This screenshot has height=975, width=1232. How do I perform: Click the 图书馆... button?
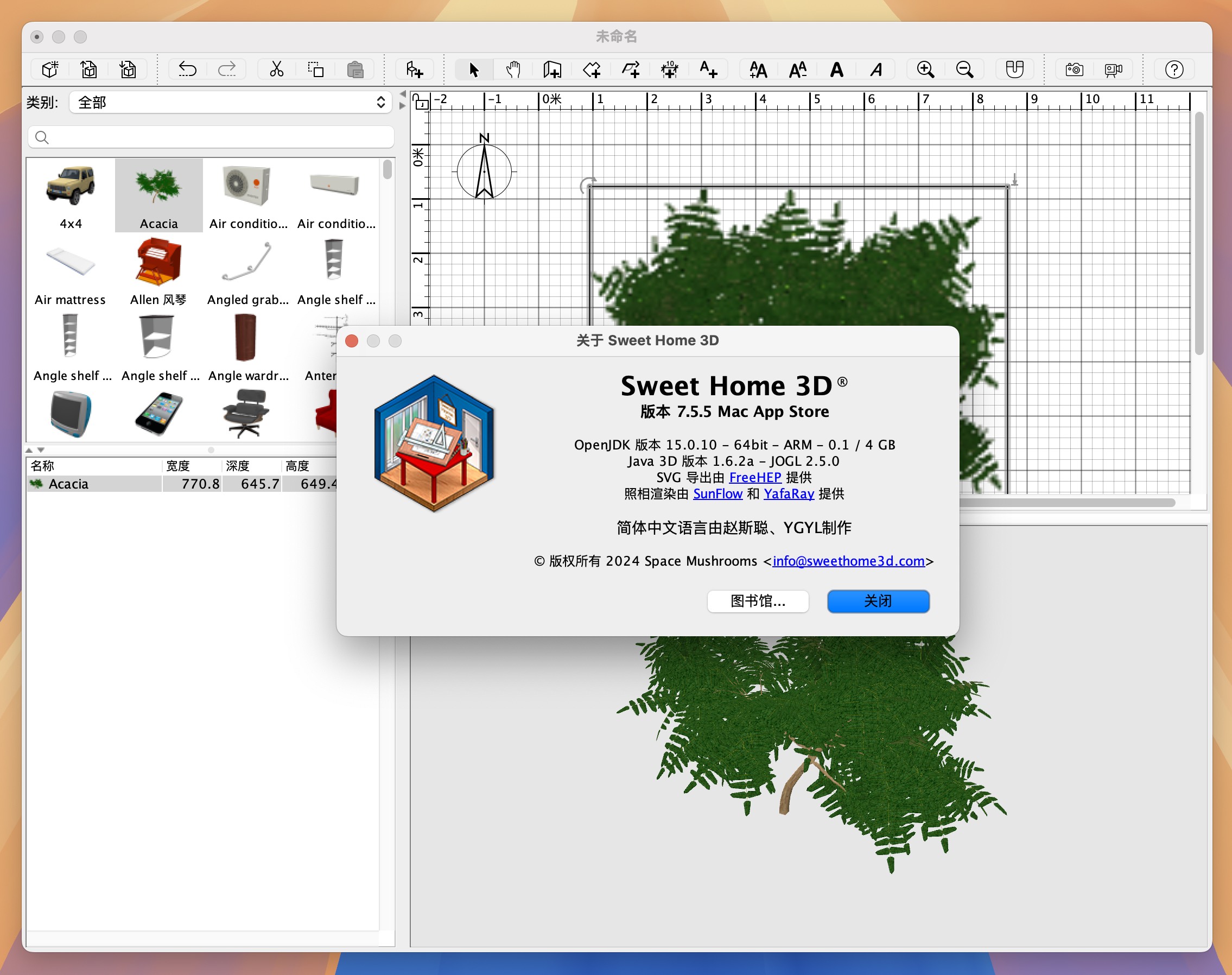coord(758,601)
